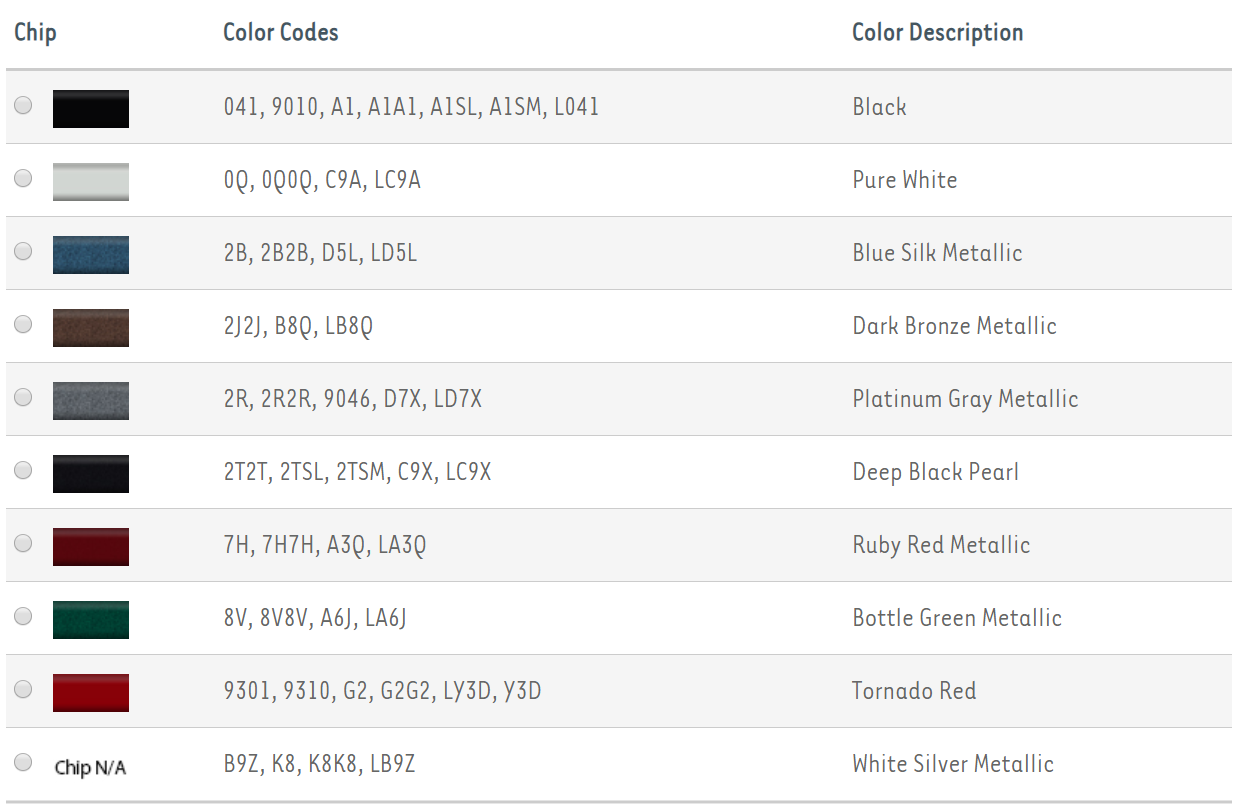Select Dark Bronze Metallic radio option
The height and width of the screenshot is (810, 1237).
(x=23, y=324)
